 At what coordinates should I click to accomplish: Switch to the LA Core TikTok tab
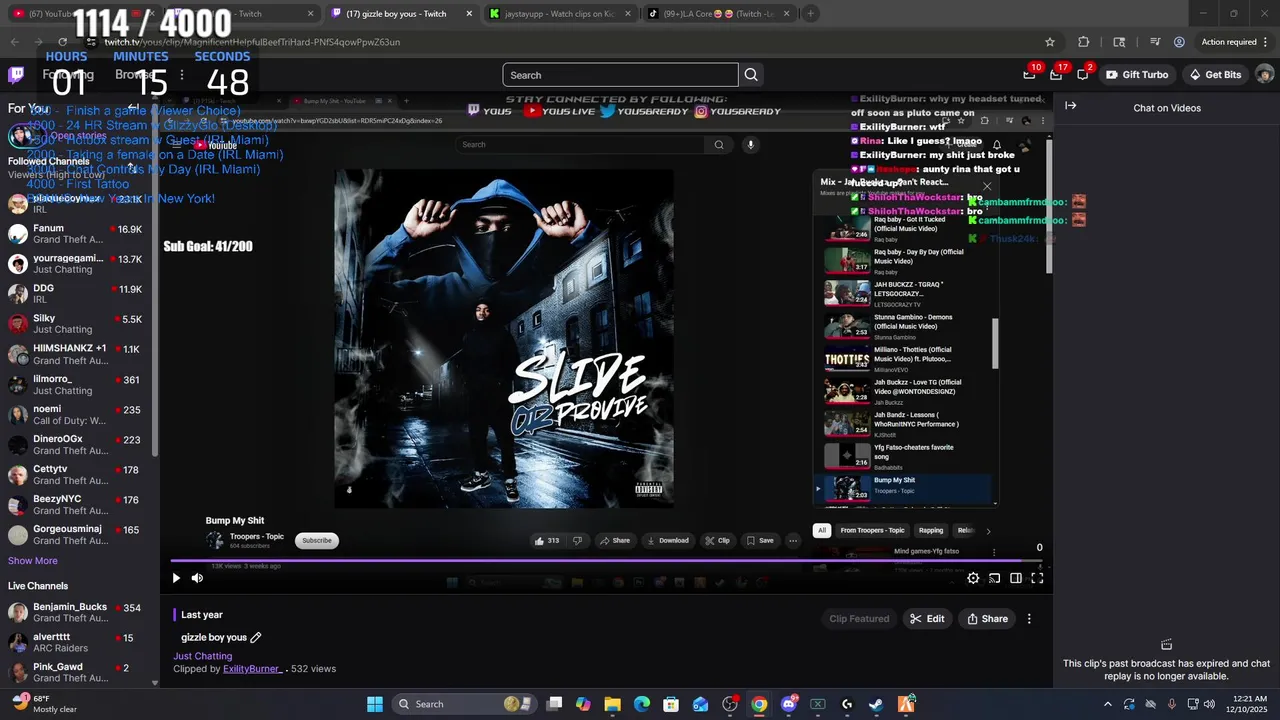pos(719,14)
